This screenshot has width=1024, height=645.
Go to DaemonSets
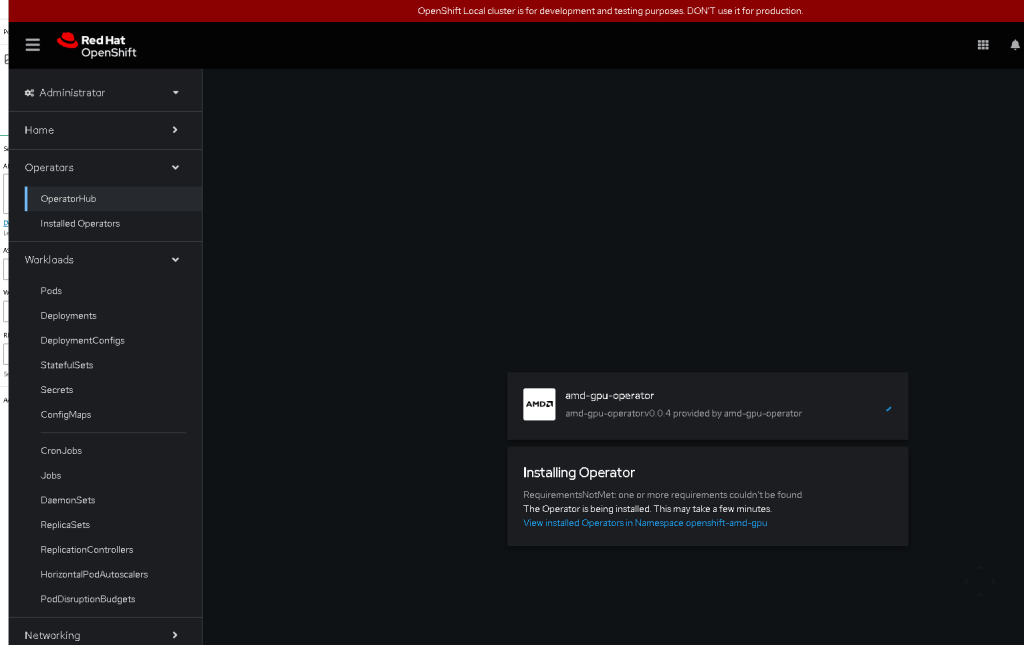68,500
